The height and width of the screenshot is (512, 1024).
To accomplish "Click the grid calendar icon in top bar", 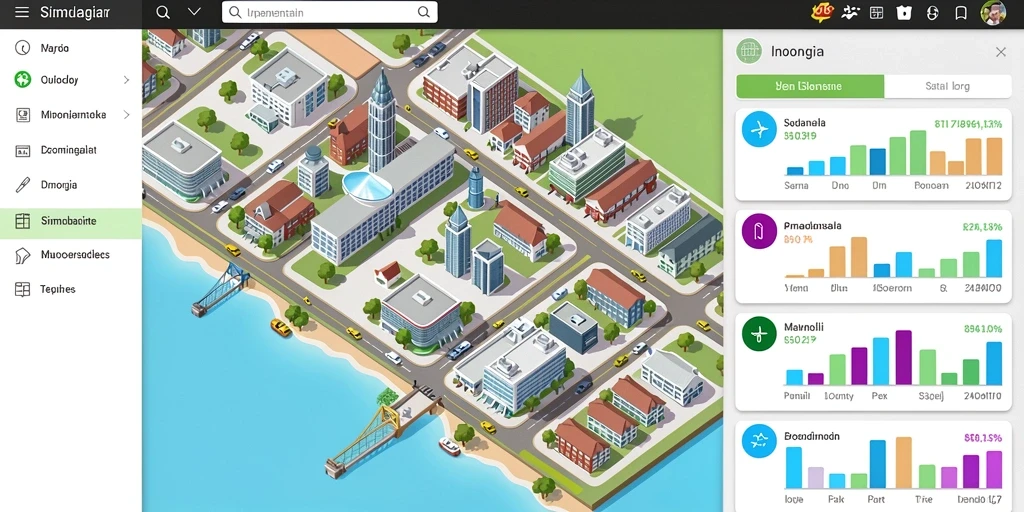I will (x=876, y=12).
